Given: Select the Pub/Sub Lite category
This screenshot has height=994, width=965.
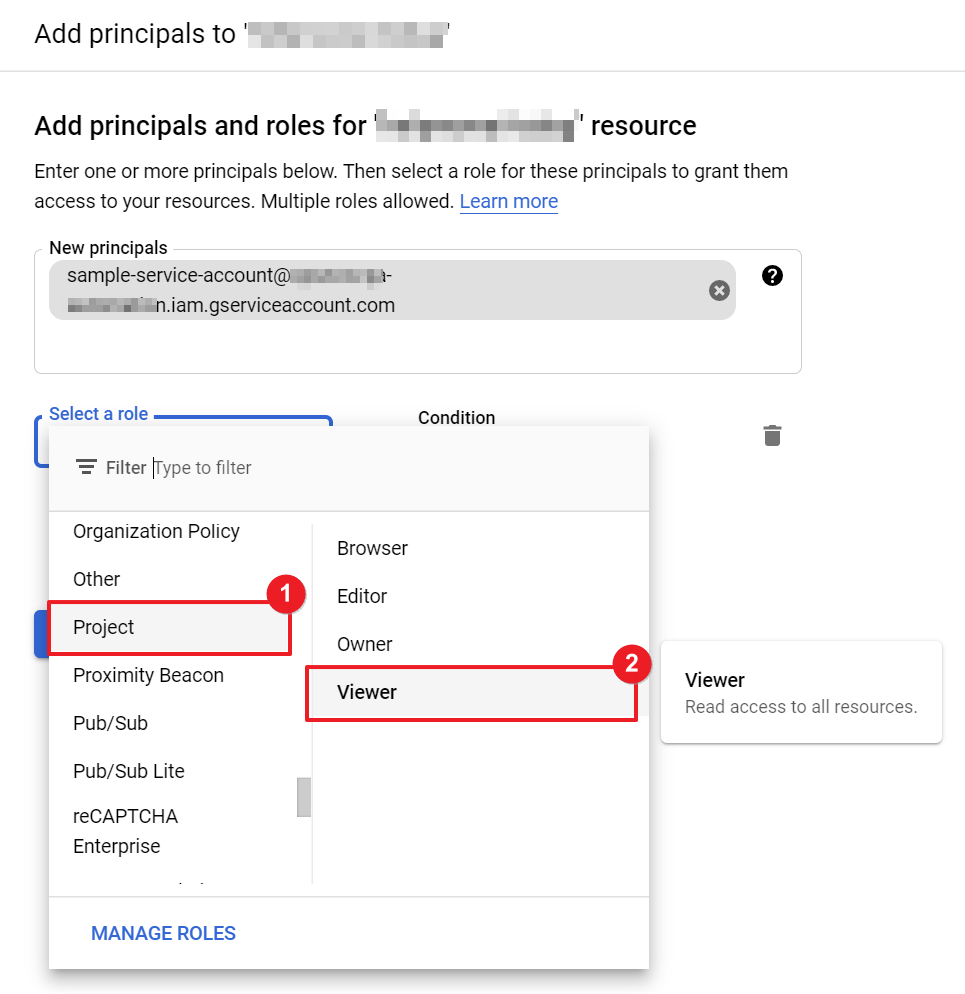Looking at the screenshot, I should pos(129,771).
